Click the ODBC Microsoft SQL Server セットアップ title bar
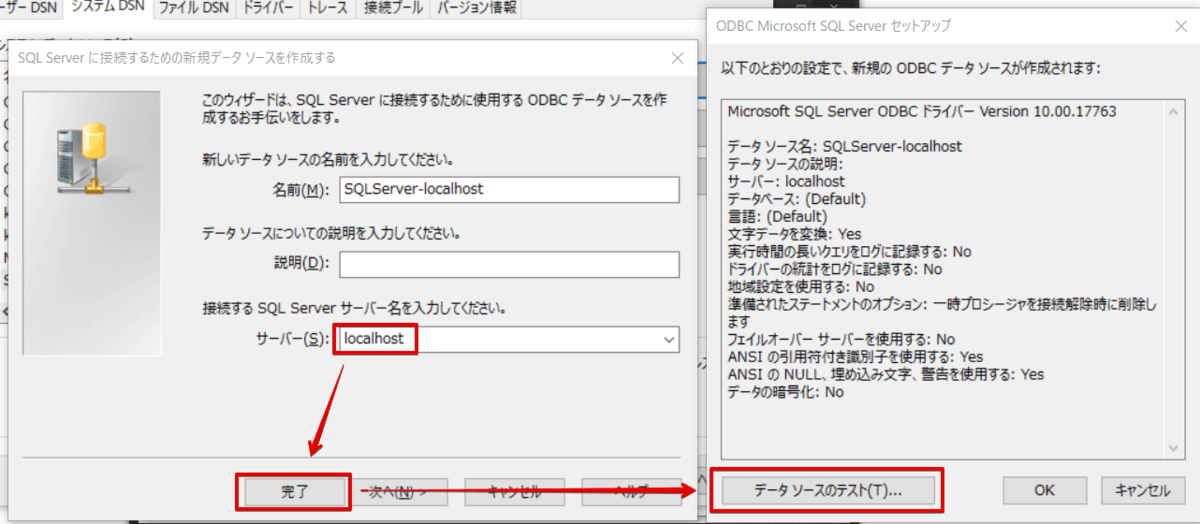The width and height of the screenshot is (1200, 524). tap(953, 26)
